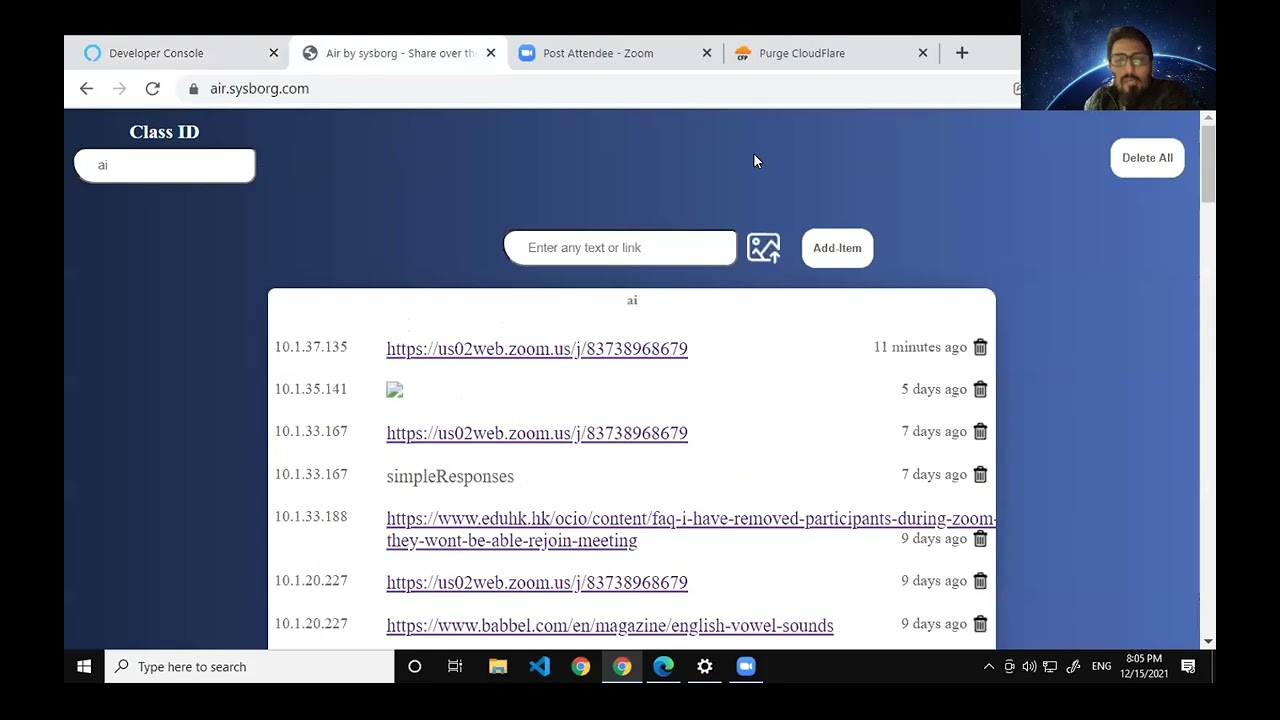Viewport: 1280px width, 720px height.
Task: Click the Enter any text or link field
Action: (620, 247)
